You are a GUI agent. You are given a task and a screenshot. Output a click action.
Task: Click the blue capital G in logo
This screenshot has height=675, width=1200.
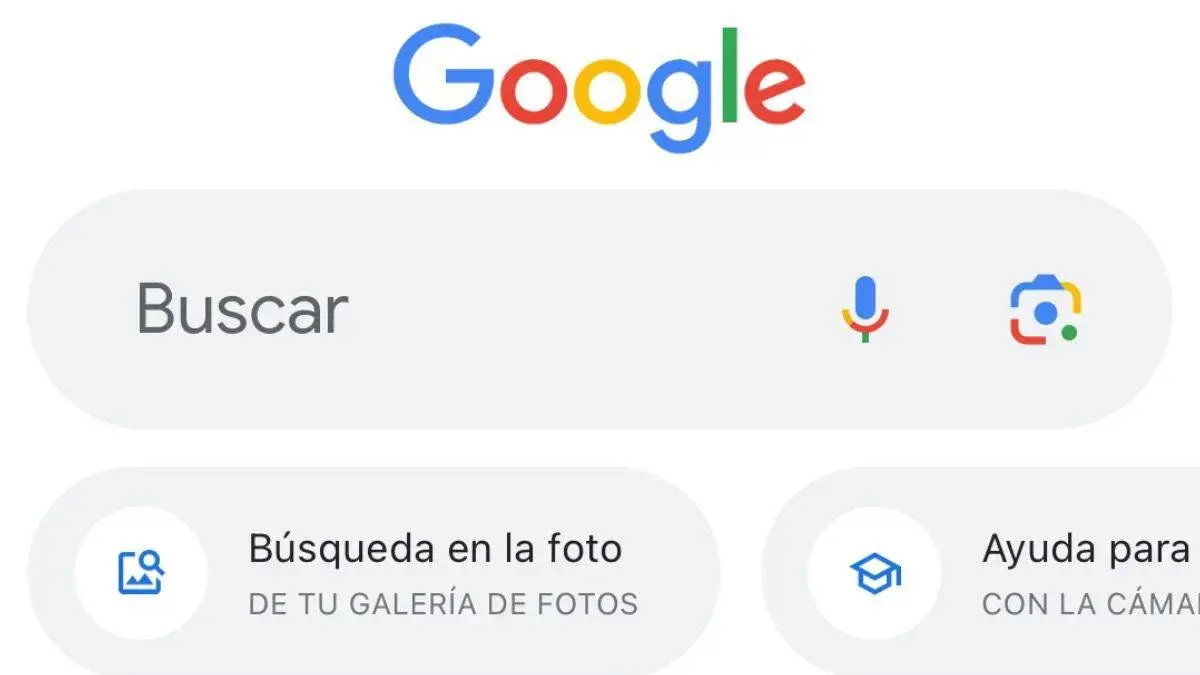pyautogui.click(x=444, y=75)
